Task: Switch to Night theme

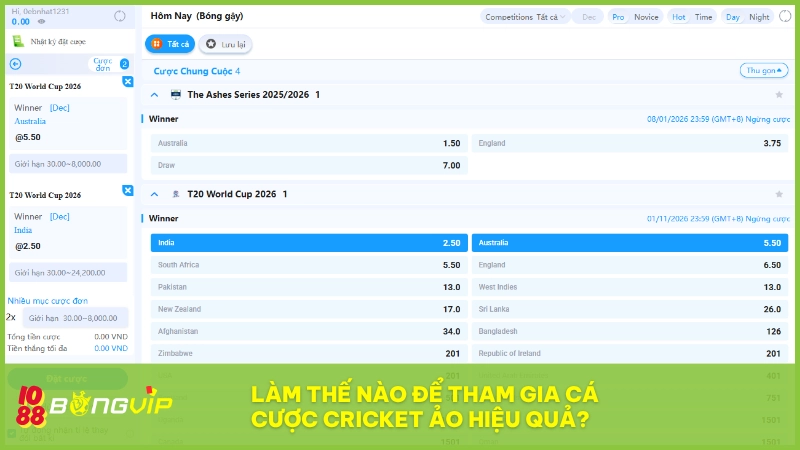Action: (x=759, y=17)
